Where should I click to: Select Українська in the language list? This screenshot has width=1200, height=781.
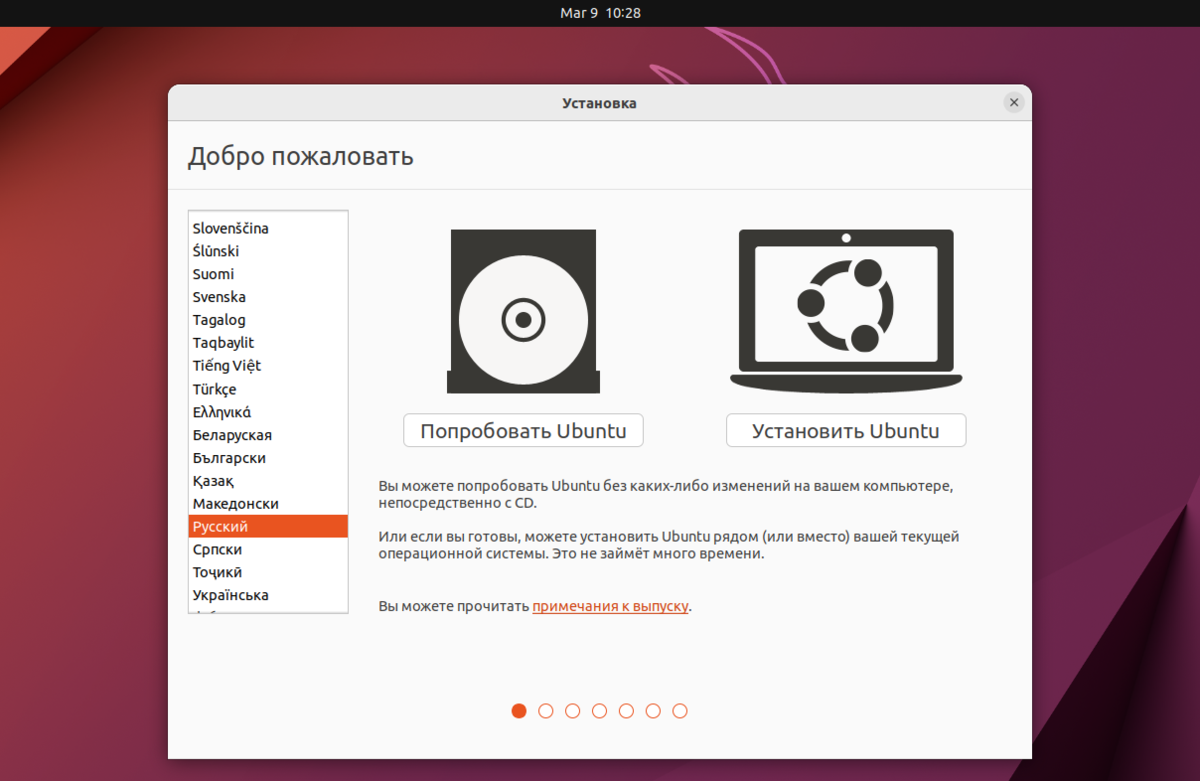click(x=268, y=596)
